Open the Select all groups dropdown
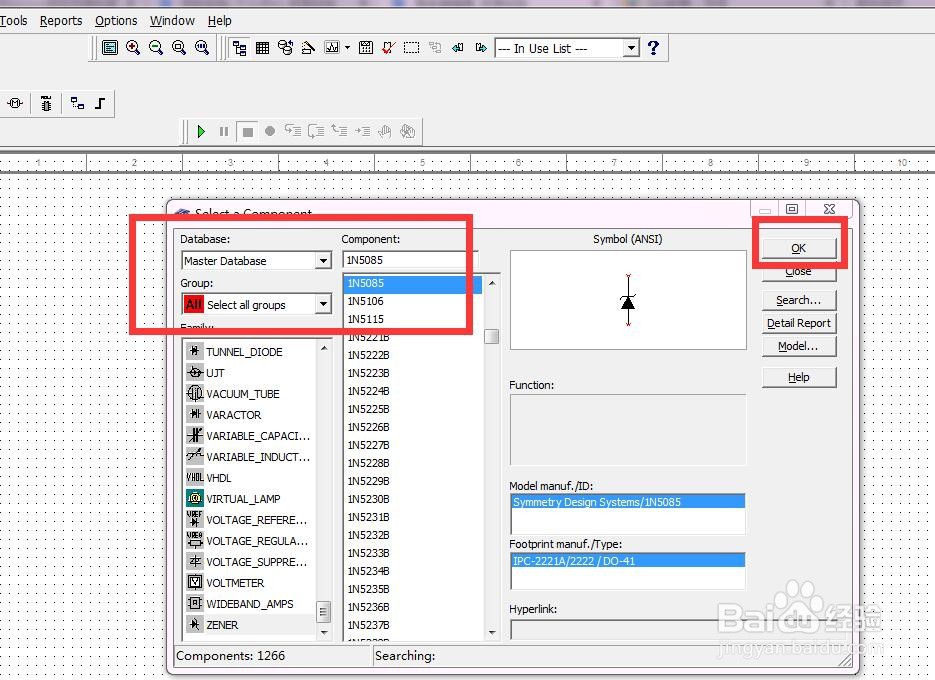Viewport: 935px width, 680px height. pyautogui.click(x=323, y=304)
